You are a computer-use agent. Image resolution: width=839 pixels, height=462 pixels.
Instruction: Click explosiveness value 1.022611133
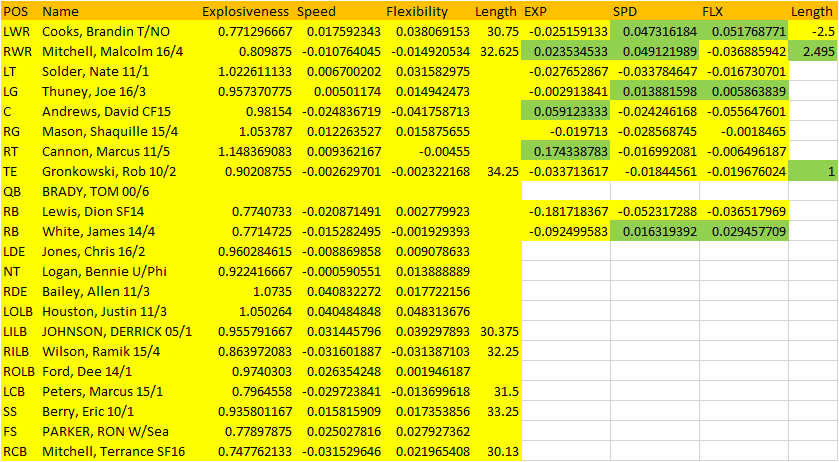(x=255, y=72)
